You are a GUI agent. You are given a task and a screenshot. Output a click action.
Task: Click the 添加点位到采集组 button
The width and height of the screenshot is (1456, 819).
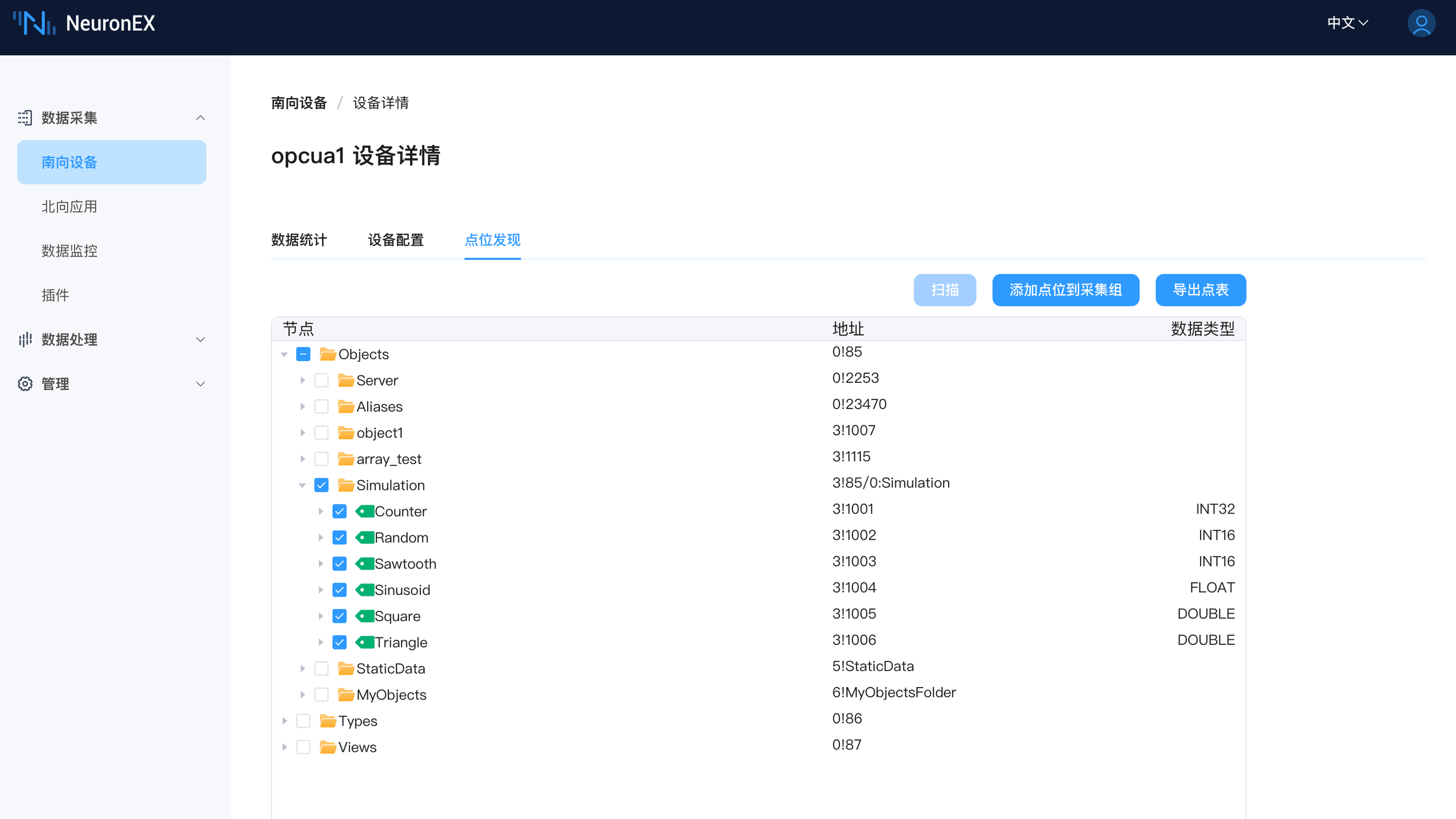(1065, 290)
